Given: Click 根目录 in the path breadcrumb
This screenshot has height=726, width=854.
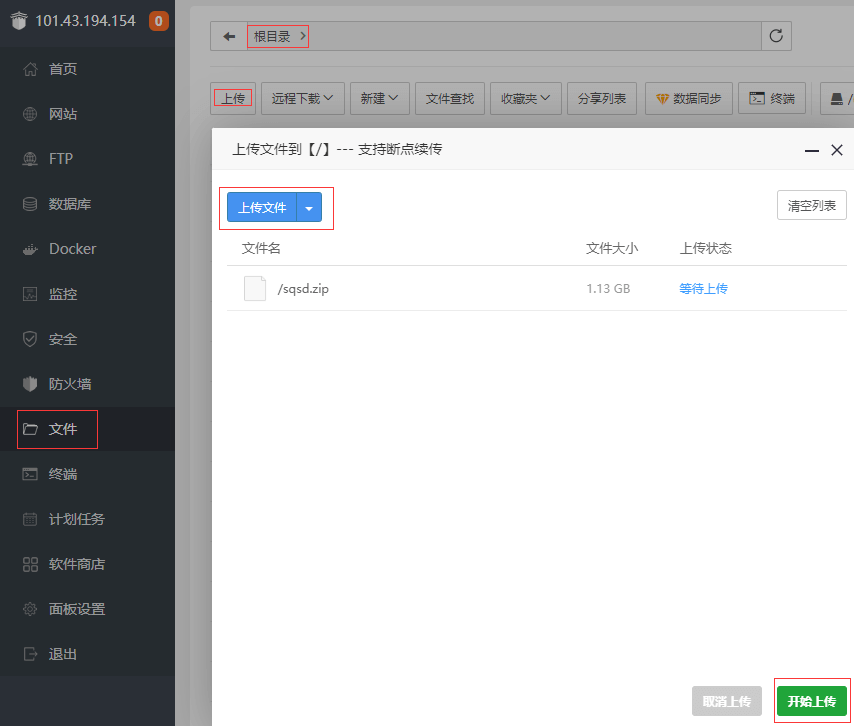Looking at the screenshot, I should coord(271,37).
